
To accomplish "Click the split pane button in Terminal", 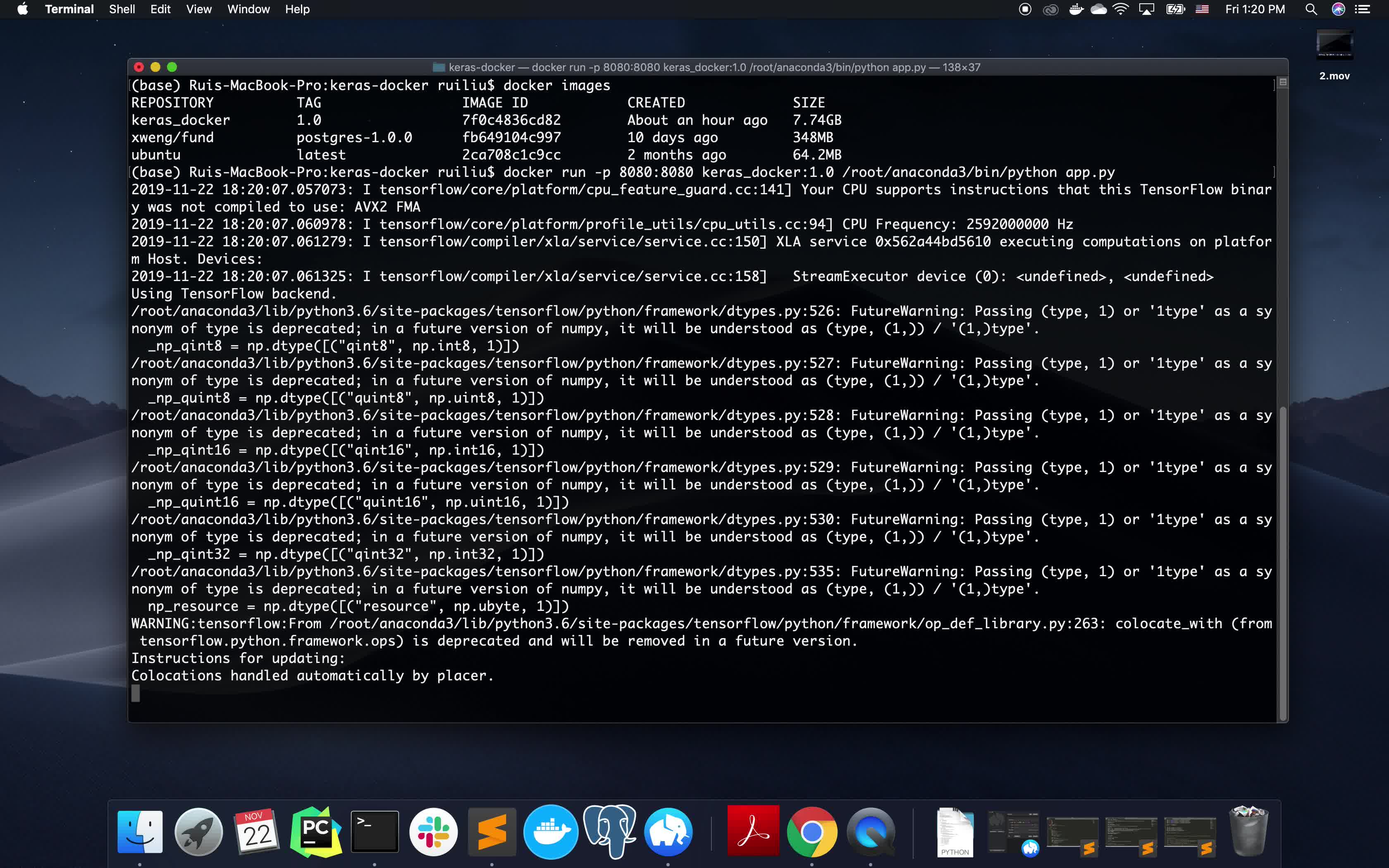I will coord(1283,82).
